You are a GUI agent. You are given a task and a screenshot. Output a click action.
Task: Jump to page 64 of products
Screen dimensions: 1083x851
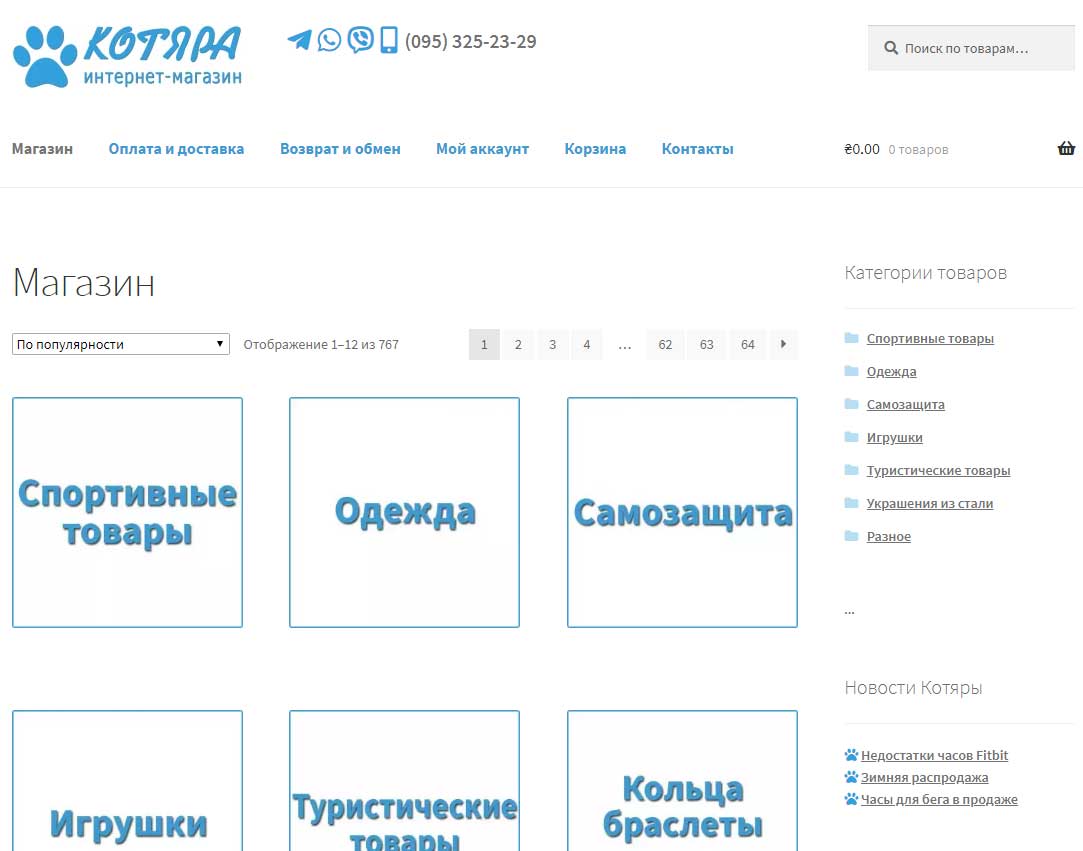coord(747,344)
